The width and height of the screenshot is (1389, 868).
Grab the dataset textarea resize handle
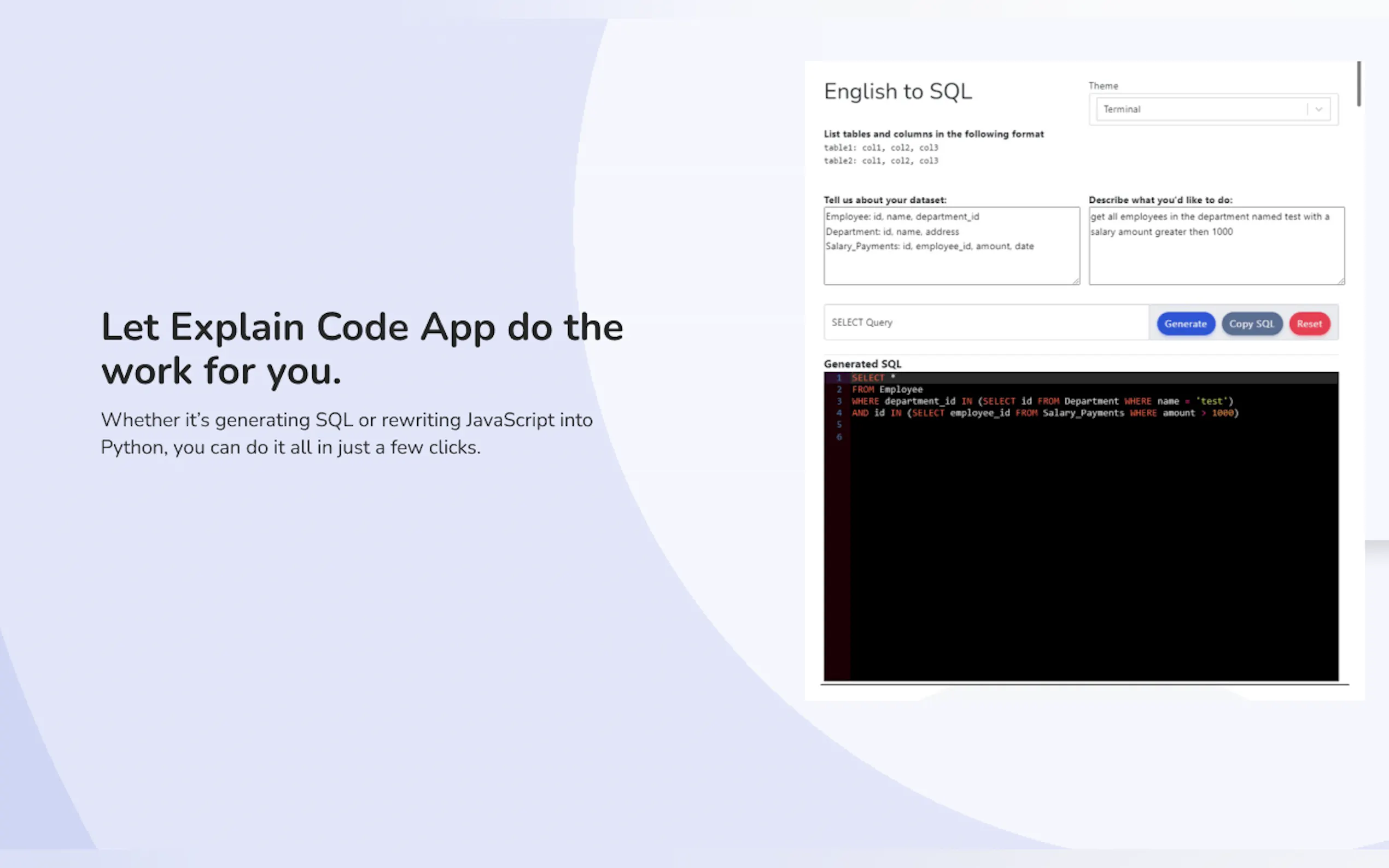click(x=1076, y=281)
